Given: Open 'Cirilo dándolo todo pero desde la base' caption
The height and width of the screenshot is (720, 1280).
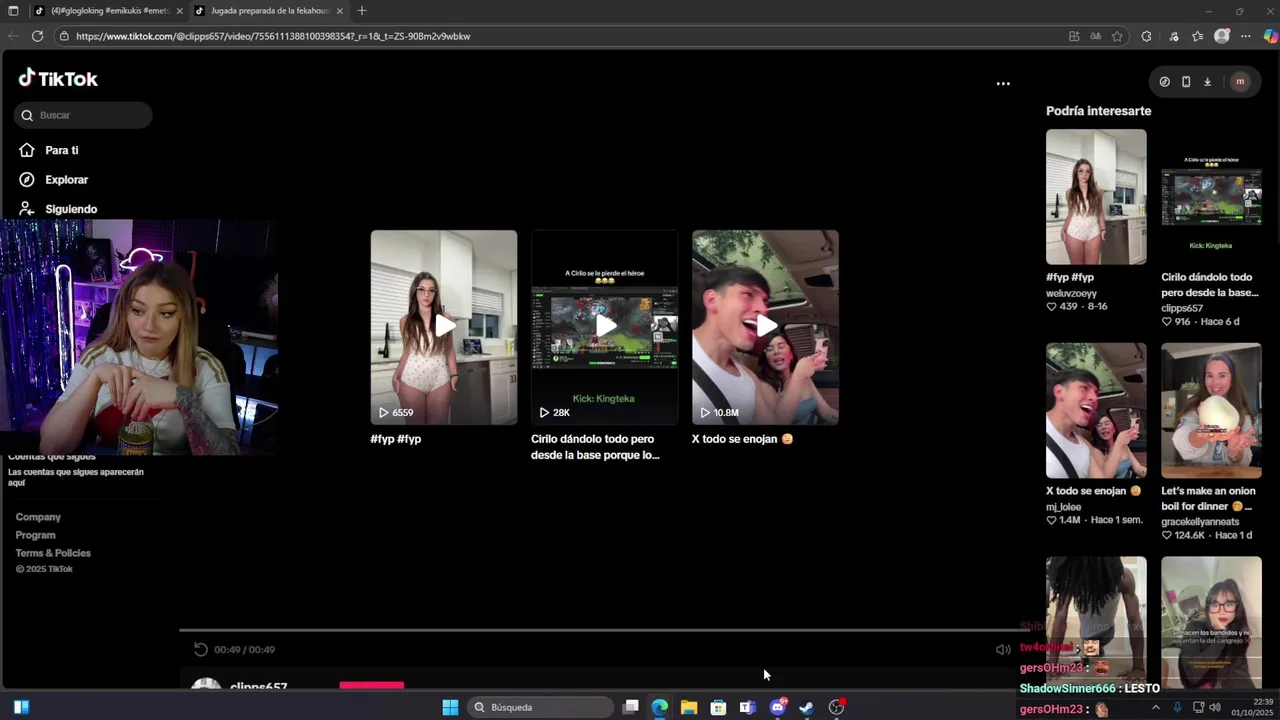Looking at the screenshot, I should point(595,447).
